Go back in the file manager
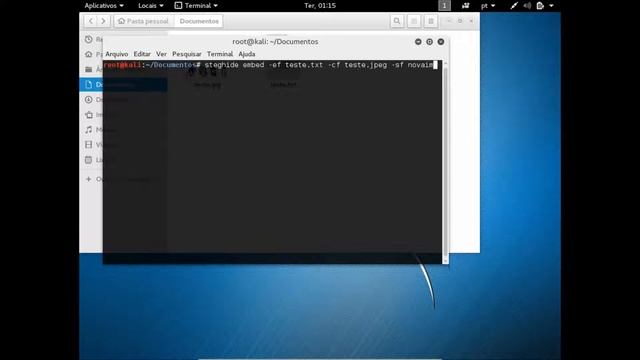Screen dimensions: 640x360 91,21
